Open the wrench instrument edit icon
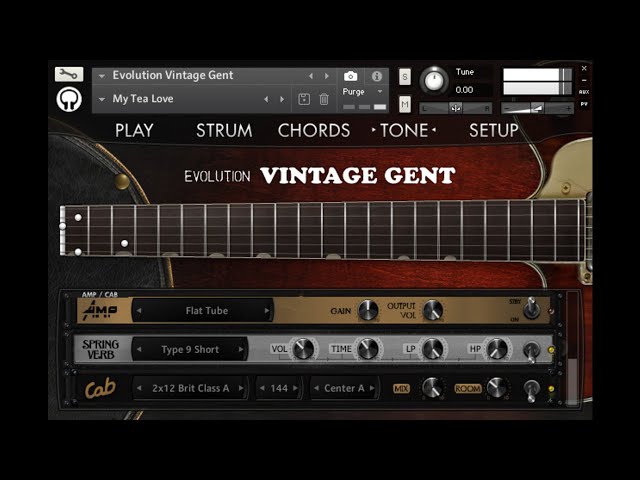Viewport: 640px width, 480px height. tap(69, 74)
